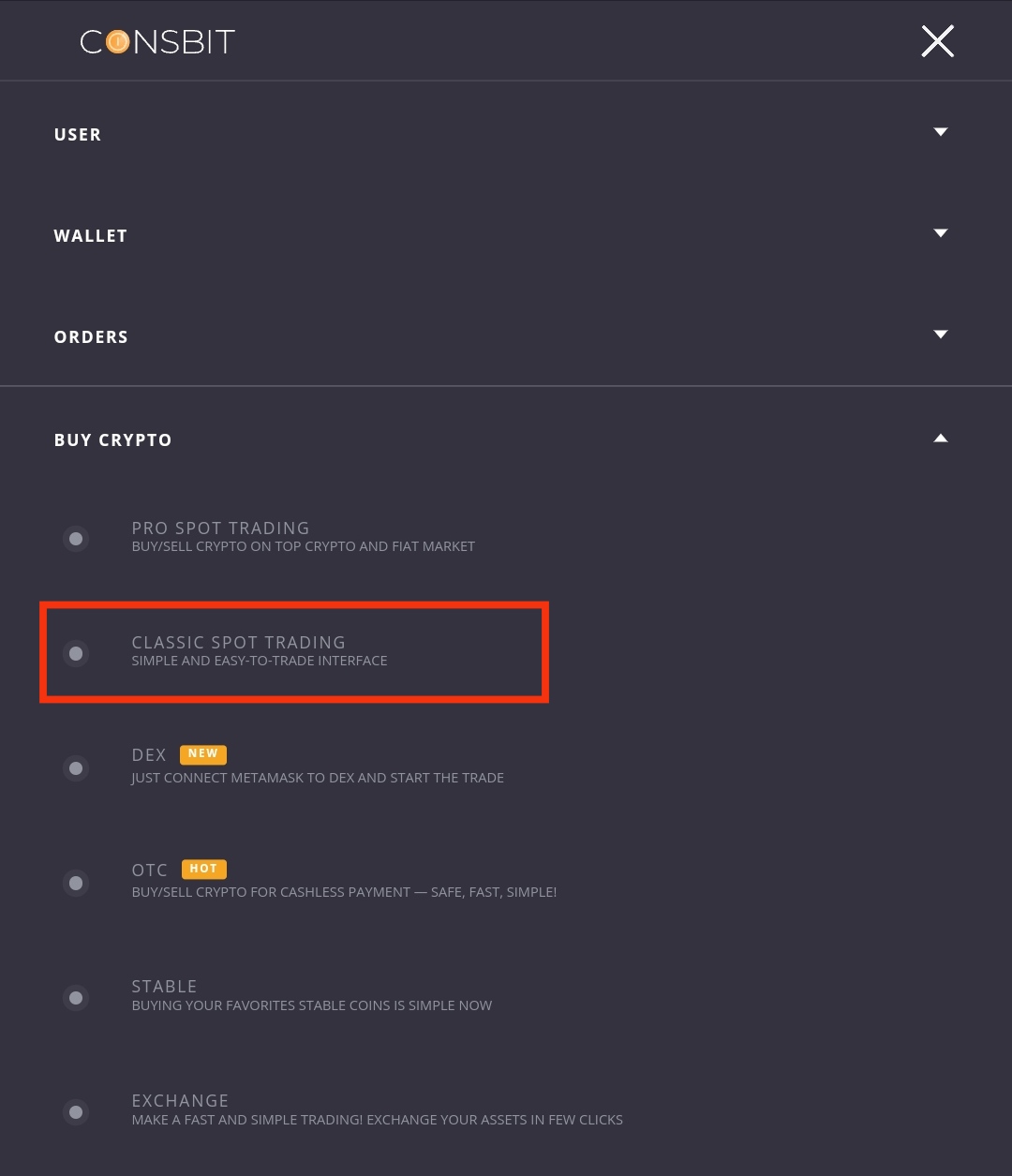The height and width of the screenshot is (1176, 1012).
Task: Click the Coinsbit logo
Action: click(x=157, y=42)
